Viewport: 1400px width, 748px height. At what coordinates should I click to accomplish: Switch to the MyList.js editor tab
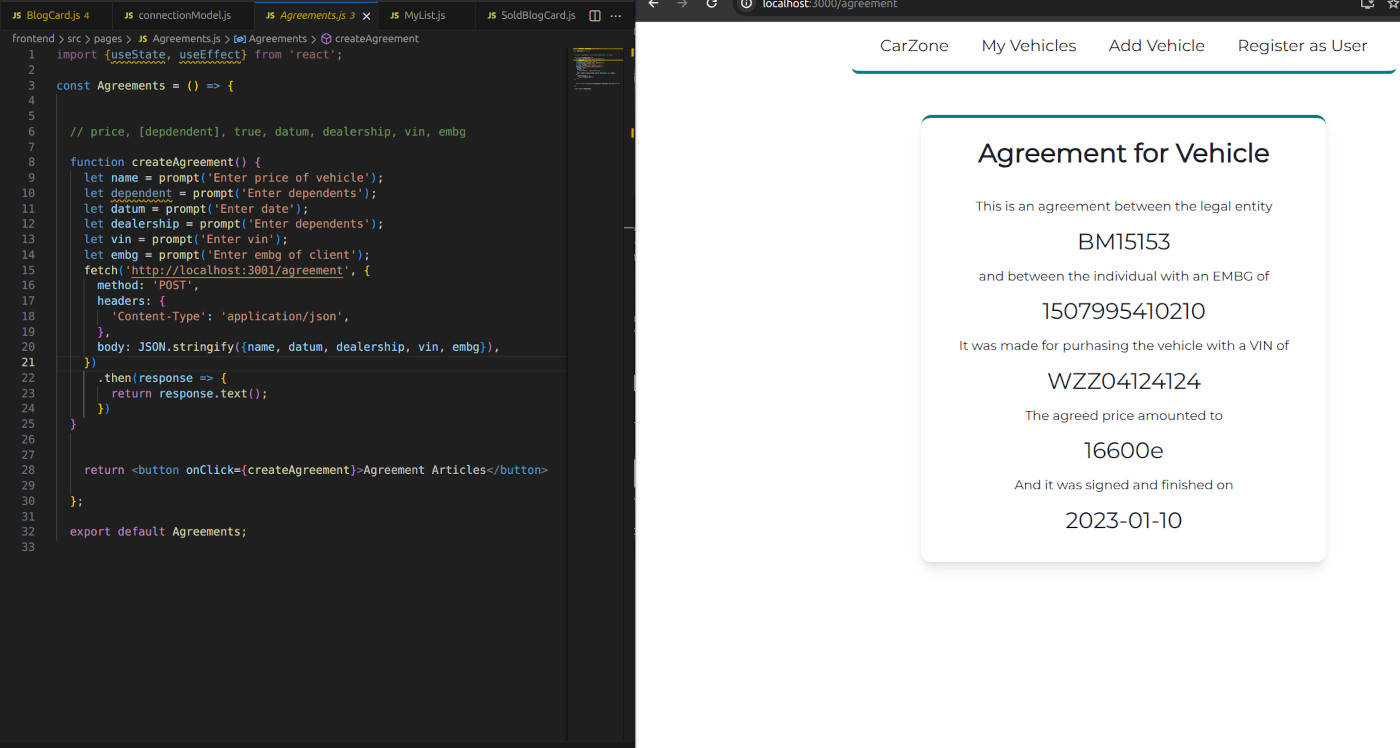(x=416, y=16)
